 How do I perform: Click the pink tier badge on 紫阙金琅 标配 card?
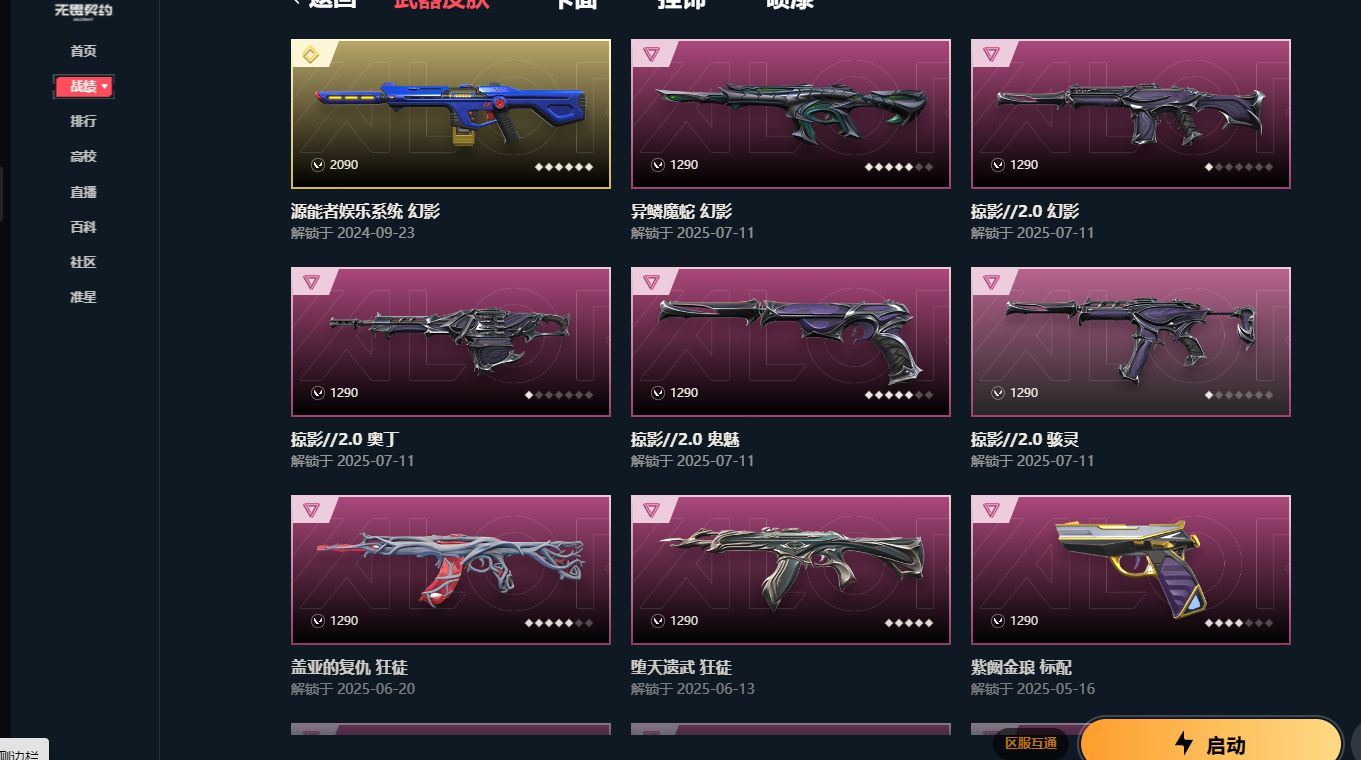(x=991, y=510)
